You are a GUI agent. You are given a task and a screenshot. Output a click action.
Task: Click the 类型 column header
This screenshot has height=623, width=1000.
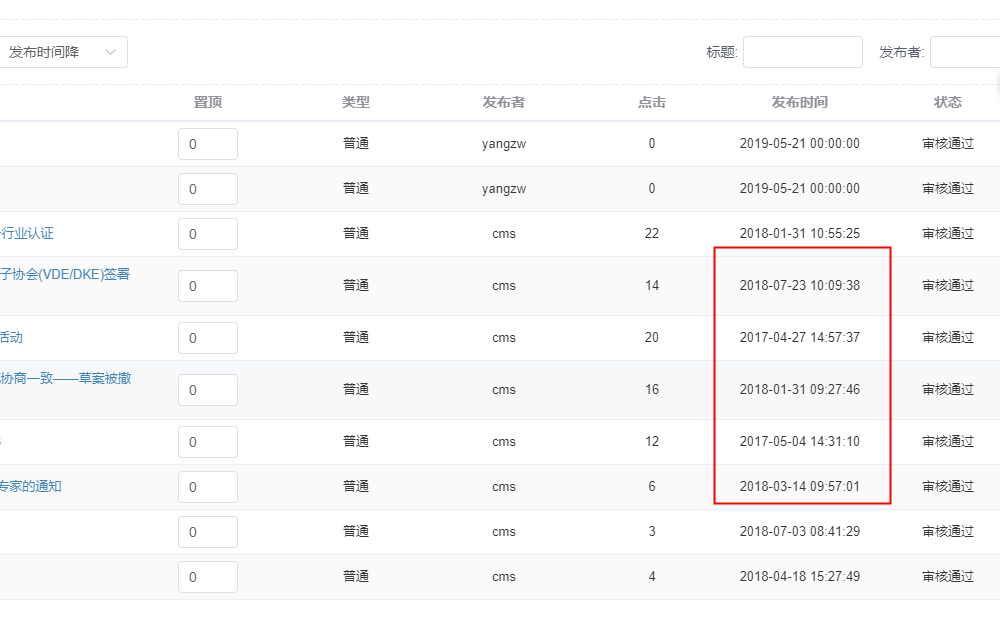pyautogui.click(x=356, y=102)
